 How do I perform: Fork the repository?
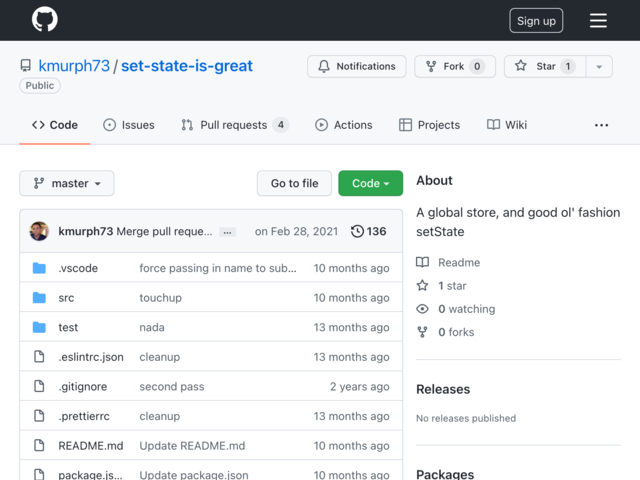[x=455, y=66]
